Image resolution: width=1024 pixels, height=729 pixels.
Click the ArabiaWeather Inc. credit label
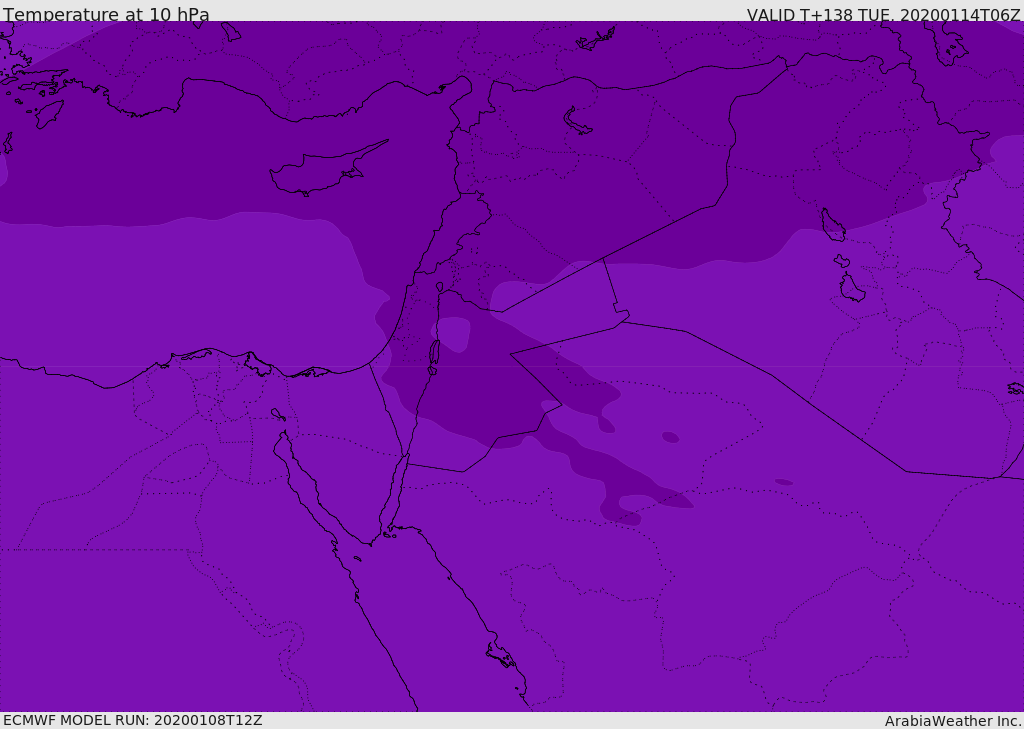pos(953,721)
